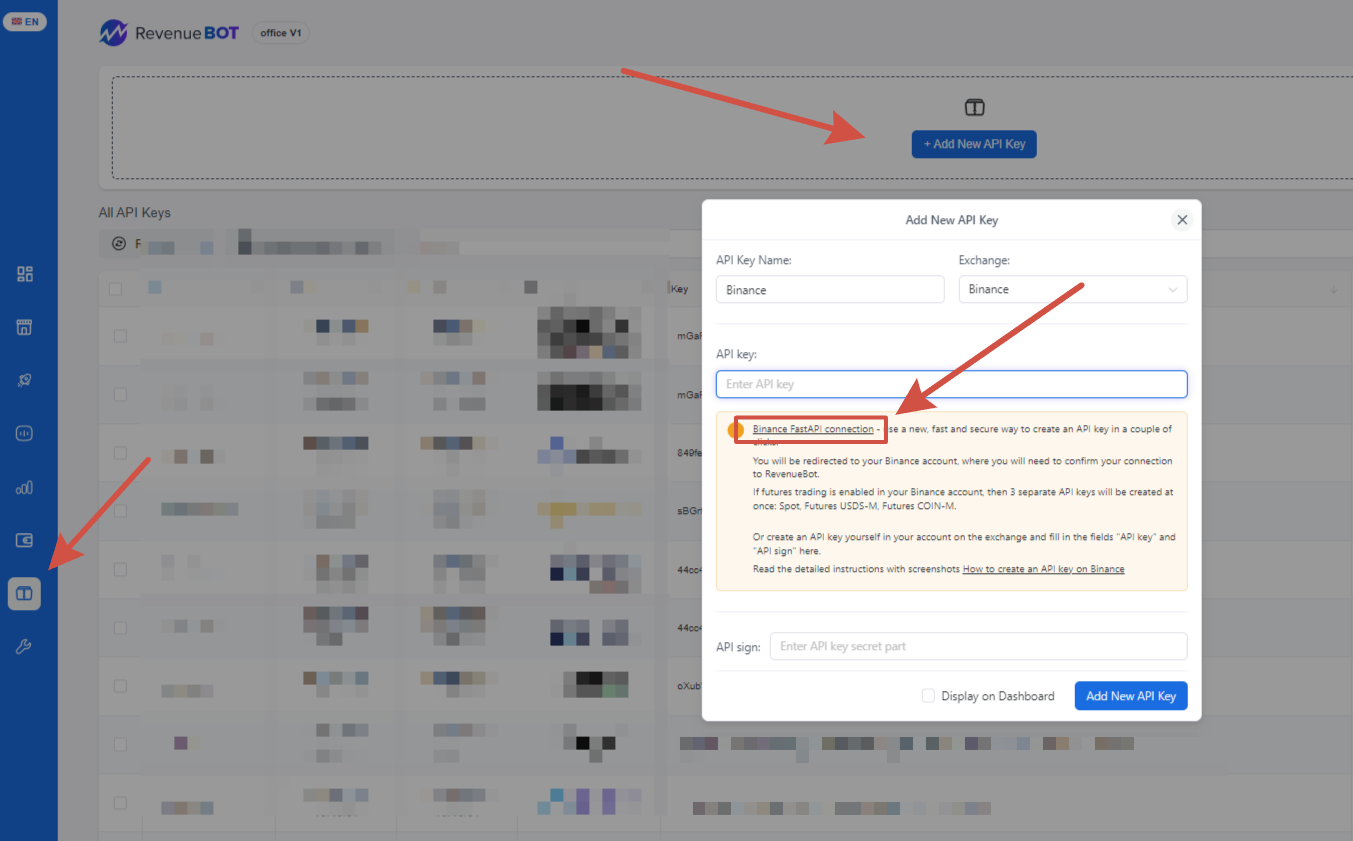The width and height of the screenshot is (1353, 841).
Task: Open the marketplace store icon in sidebar
Action: pyautogui.click(x=25, y=327)
